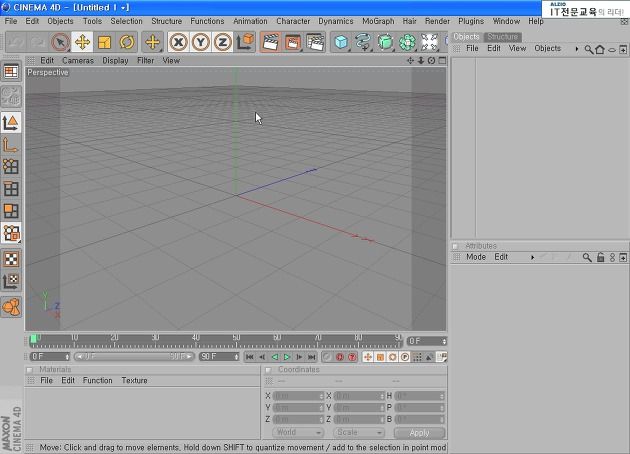Click the 90 F end frame field

click(x=219, y=356)
